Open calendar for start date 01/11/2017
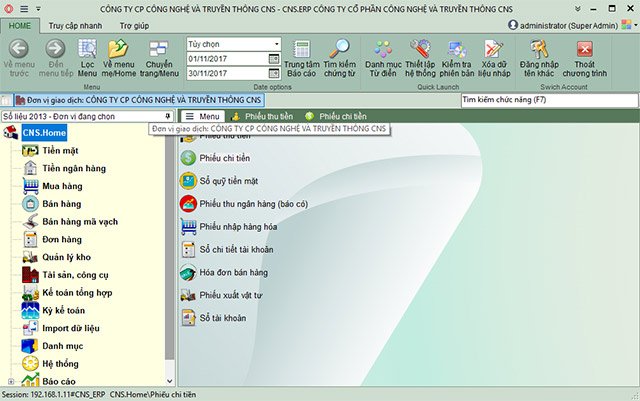This screenshot has height=401, width=640. [274, 59]
